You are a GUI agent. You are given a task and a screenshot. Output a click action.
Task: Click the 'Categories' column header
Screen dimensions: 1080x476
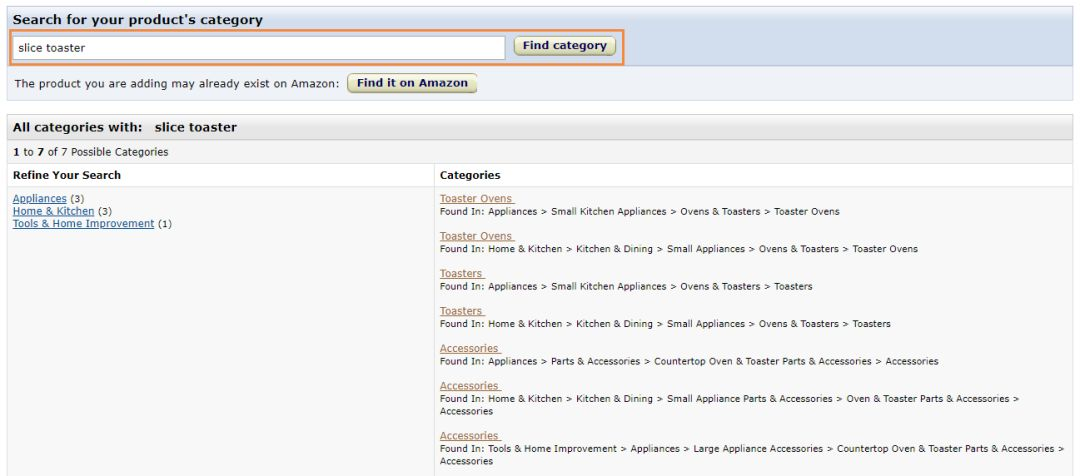pyautogui.click(x=470, y=175)
